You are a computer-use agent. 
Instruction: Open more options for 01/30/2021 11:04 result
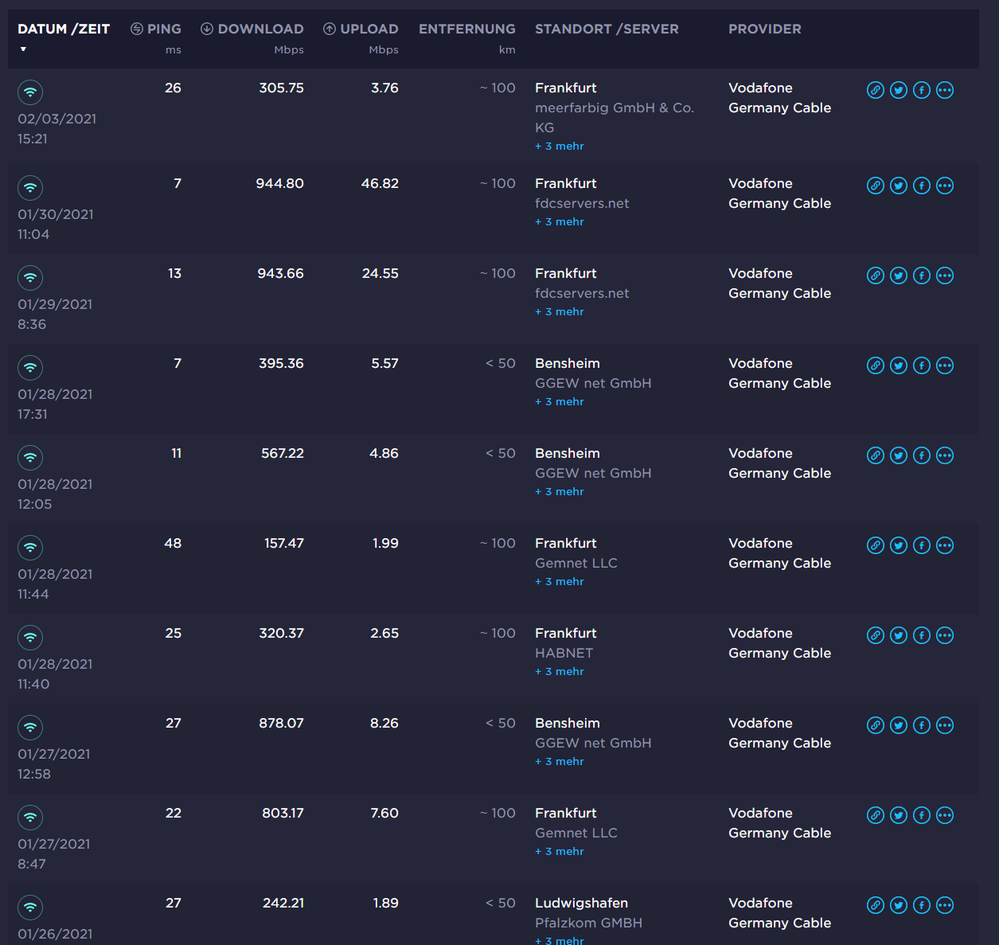[x=945, y=185]
